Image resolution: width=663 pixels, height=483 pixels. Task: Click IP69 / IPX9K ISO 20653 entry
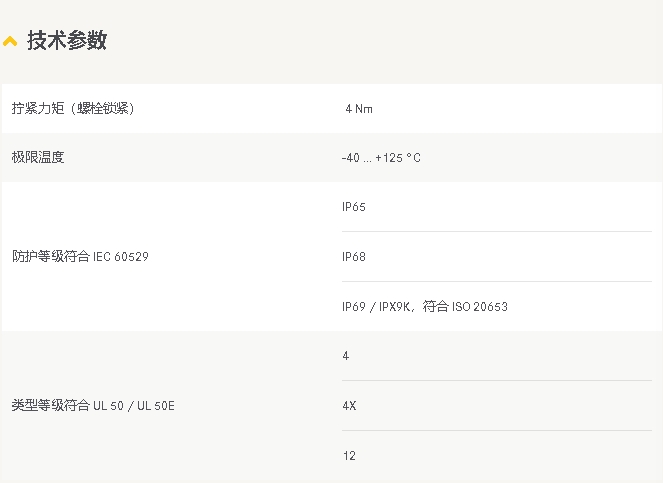click(x=425, y=306)
